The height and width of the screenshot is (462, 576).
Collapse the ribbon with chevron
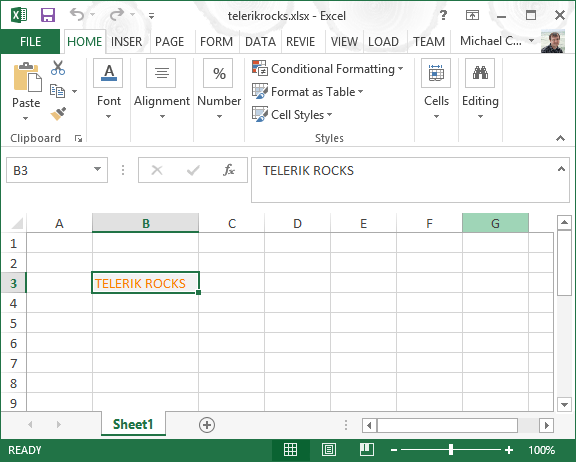tap(560, 138)
